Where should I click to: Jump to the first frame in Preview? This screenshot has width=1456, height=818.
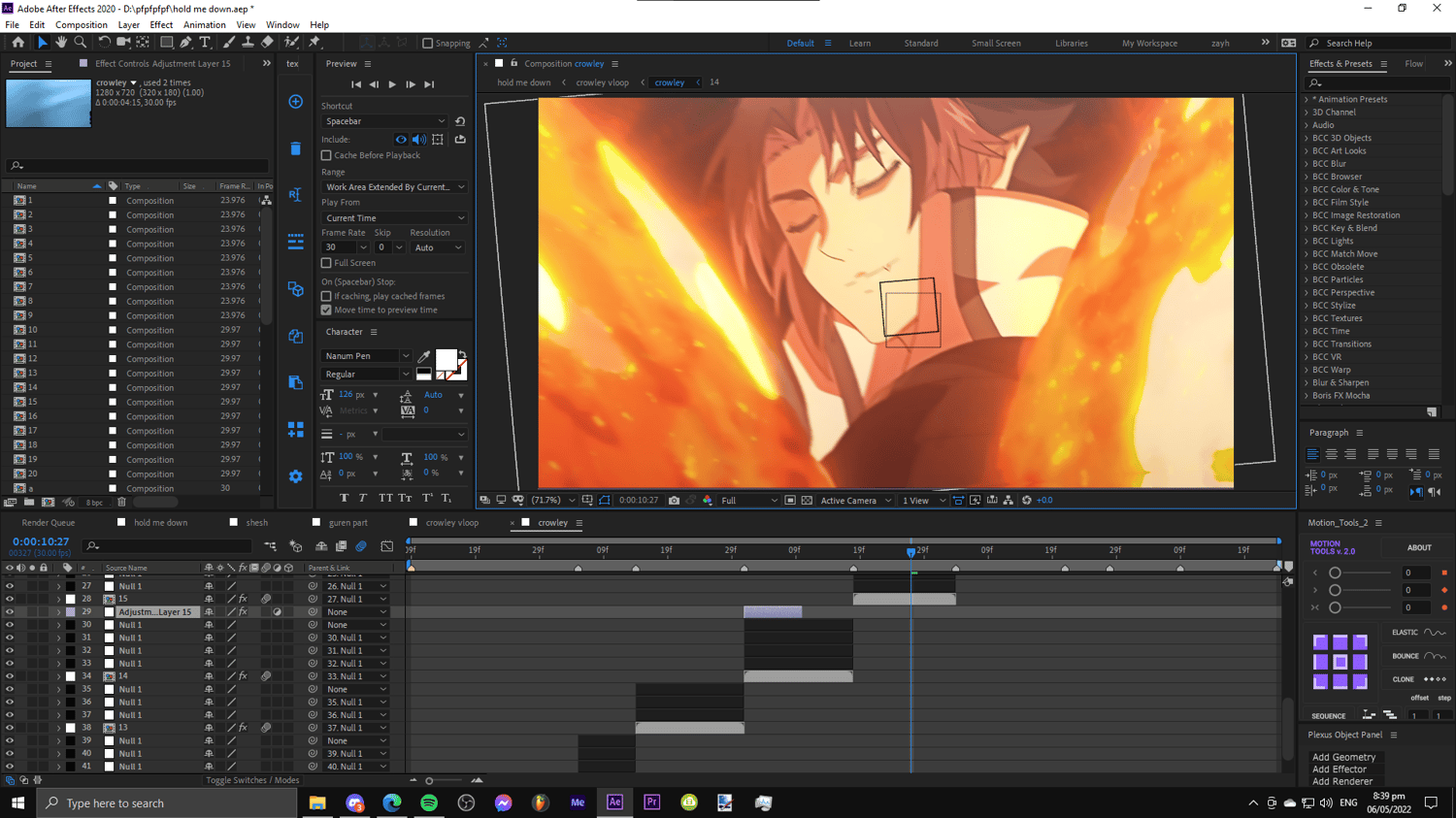pyautogui.click(x=356, y=85)
